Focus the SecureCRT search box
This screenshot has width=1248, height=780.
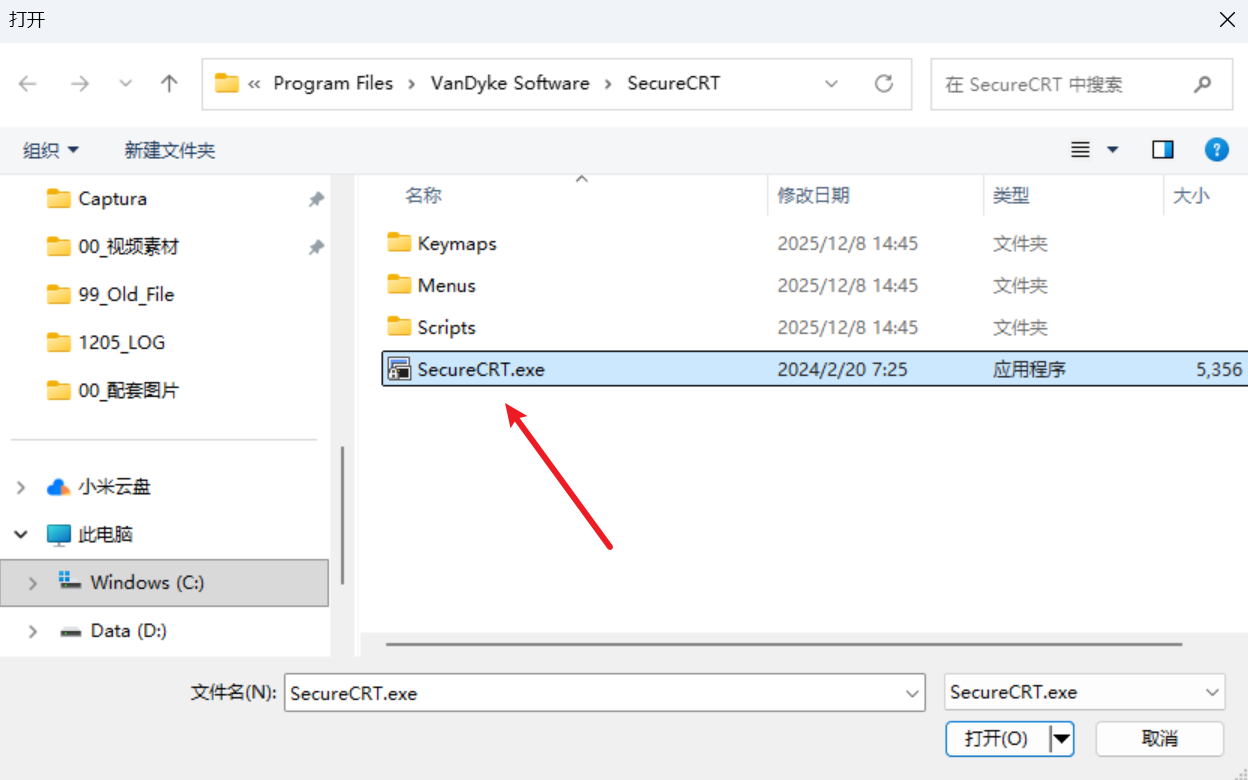[x=1081, y=84]
